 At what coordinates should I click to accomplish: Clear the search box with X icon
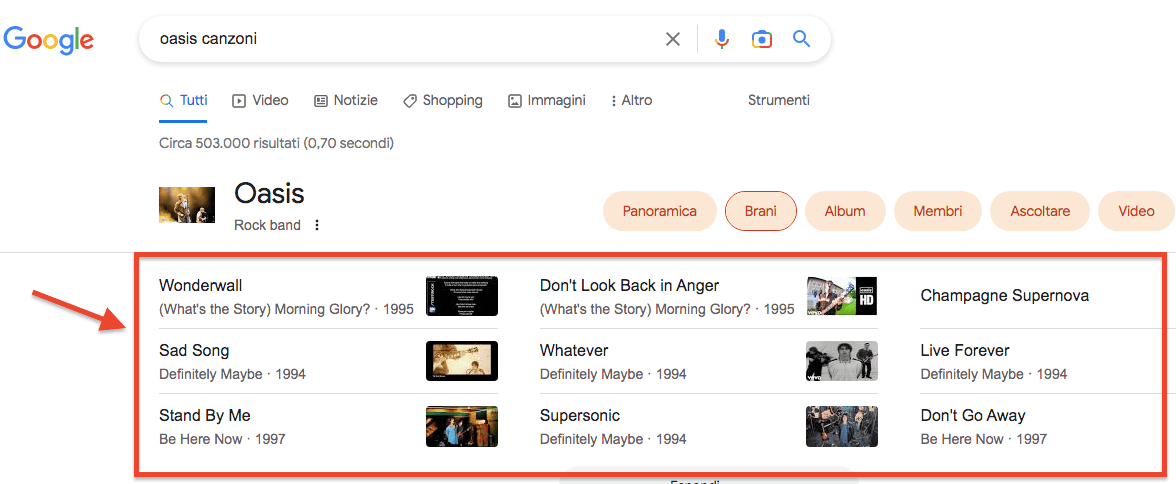(673, 39)
